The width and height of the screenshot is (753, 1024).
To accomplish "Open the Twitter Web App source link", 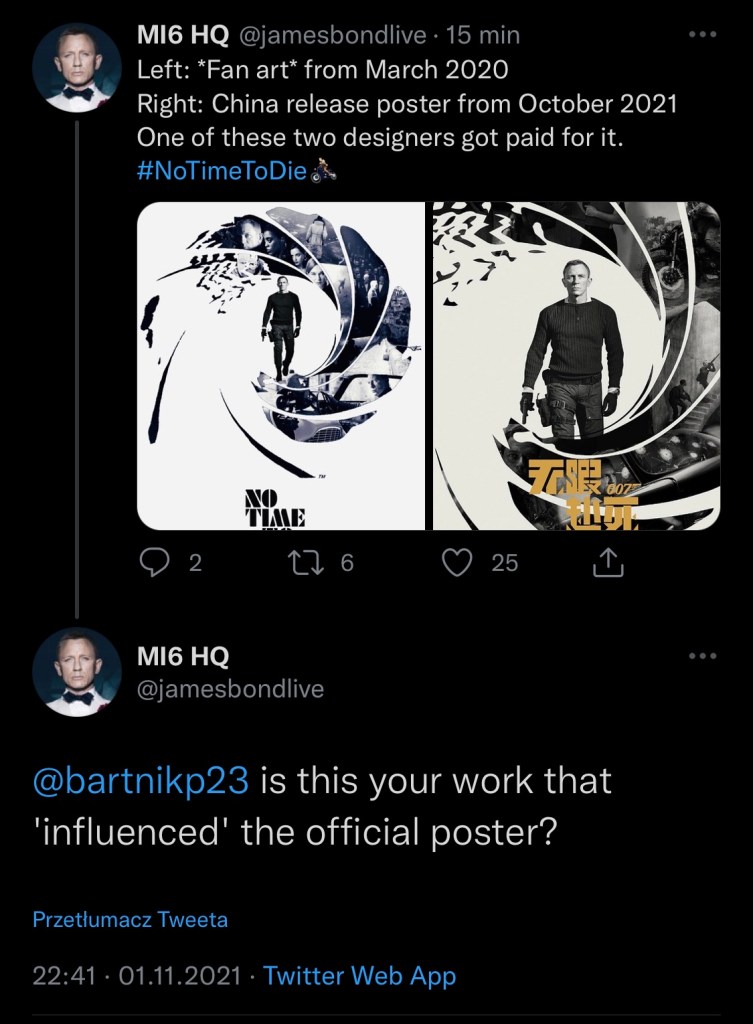I will click(359, 976).
